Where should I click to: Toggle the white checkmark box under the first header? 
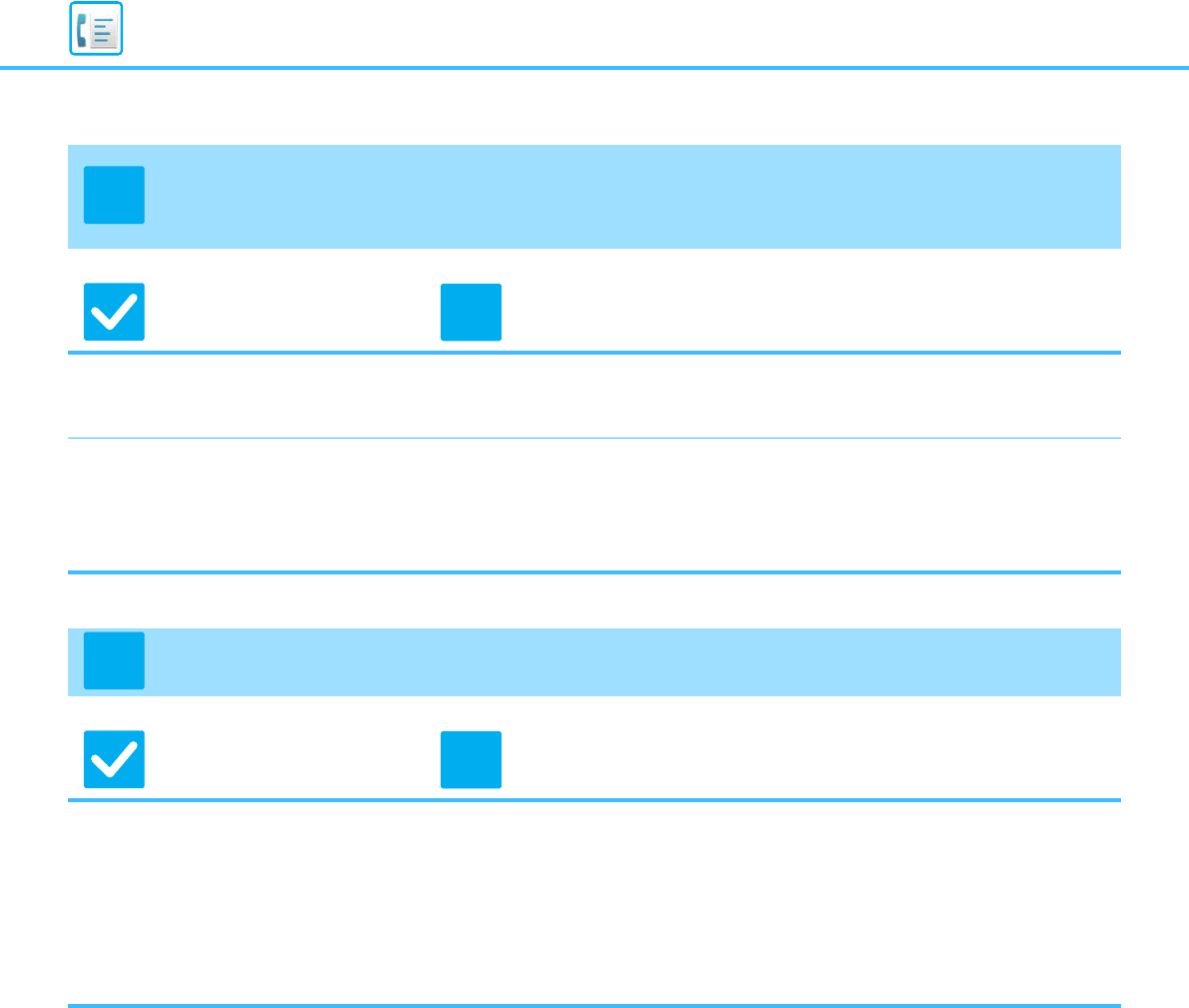pos(114,313)
